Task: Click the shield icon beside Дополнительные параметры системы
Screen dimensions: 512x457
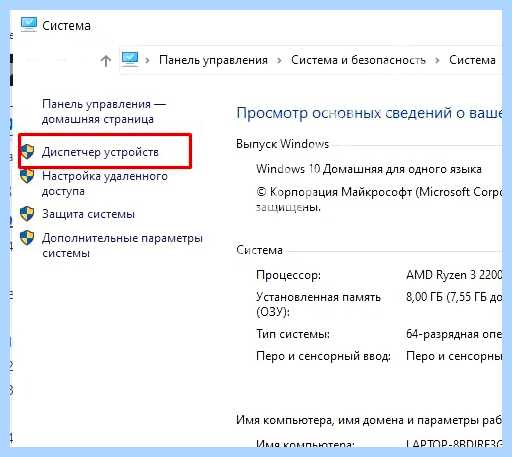Action: (x=27, y=238)
